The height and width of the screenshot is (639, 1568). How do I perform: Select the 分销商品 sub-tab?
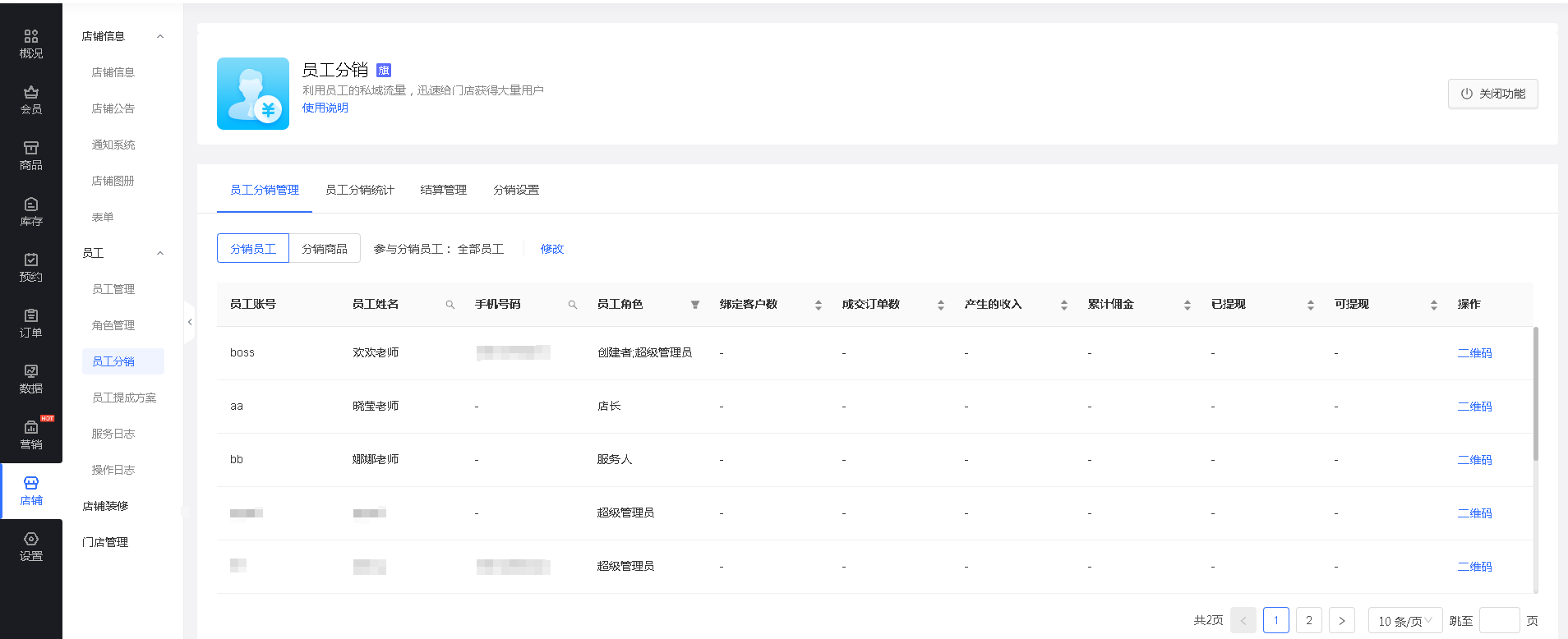point(325,249)
